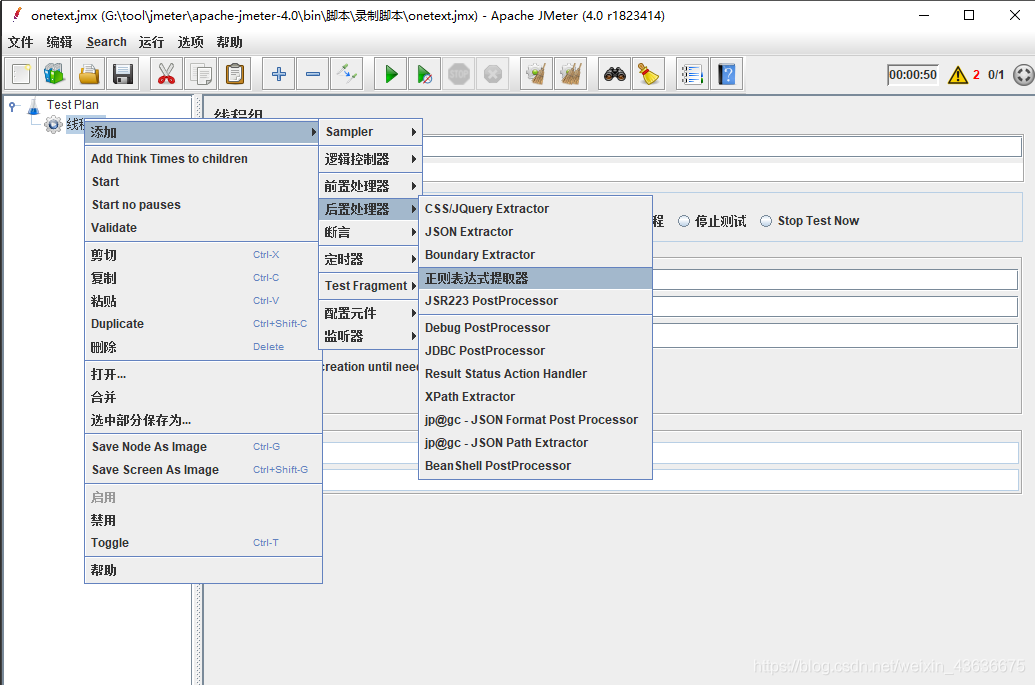Click the Stop test icon

pos(459,74)
